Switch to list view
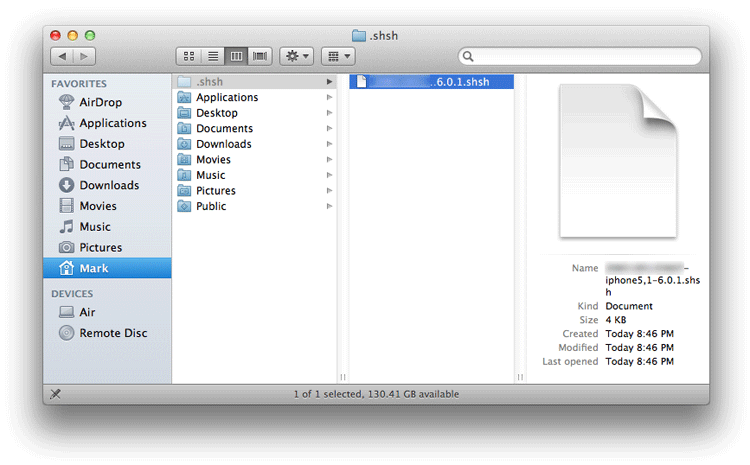This screenshot has height=465, width=750. [212, 57]
